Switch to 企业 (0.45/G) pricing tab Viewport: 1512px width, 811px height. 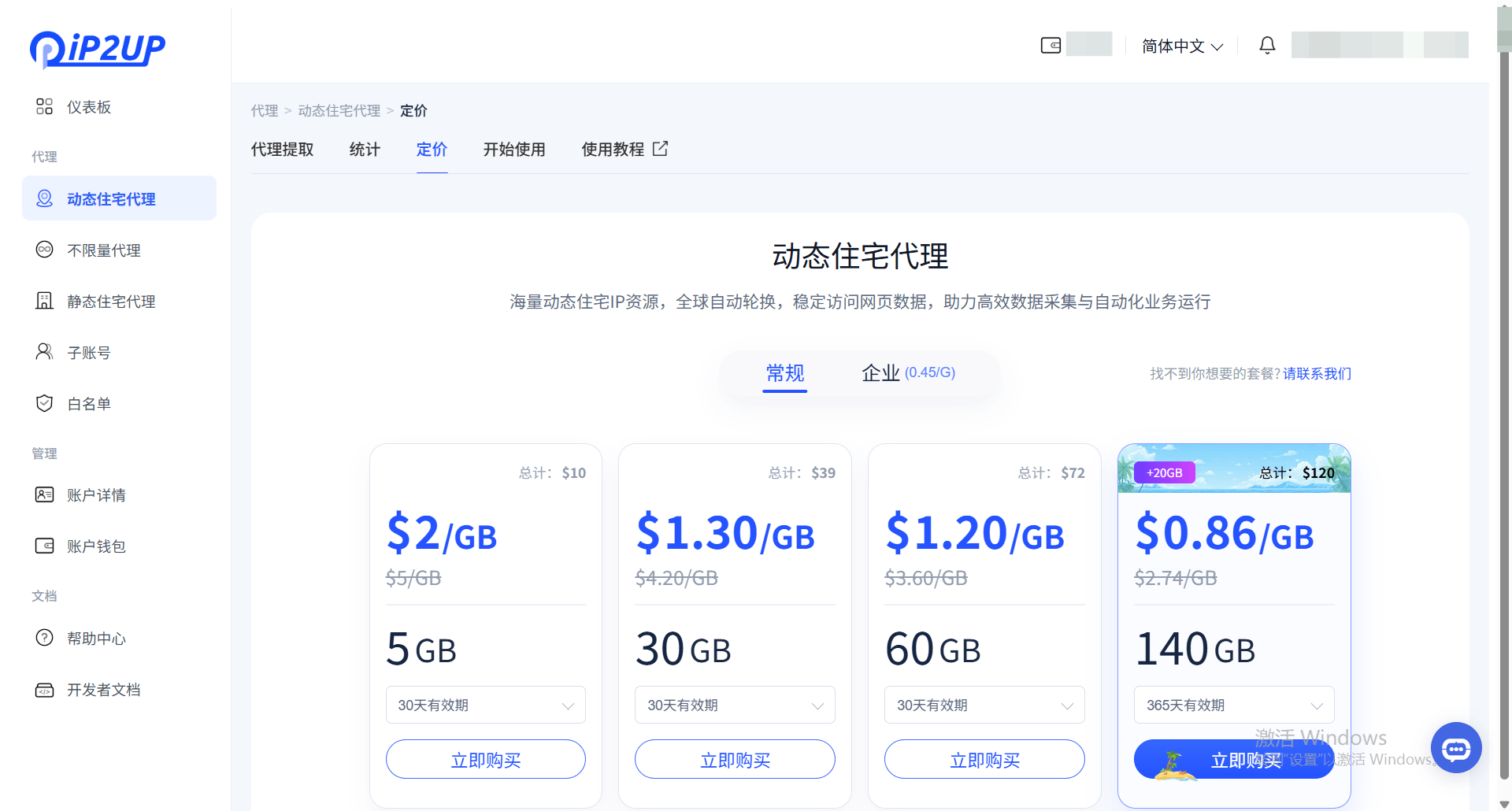pyautogui.click(x=908, y=373)
